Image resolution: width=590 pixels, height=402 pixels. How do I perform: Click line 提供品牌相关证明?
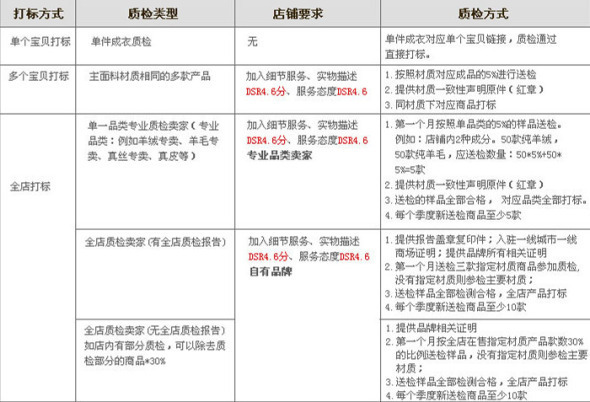tap(431, 328)
